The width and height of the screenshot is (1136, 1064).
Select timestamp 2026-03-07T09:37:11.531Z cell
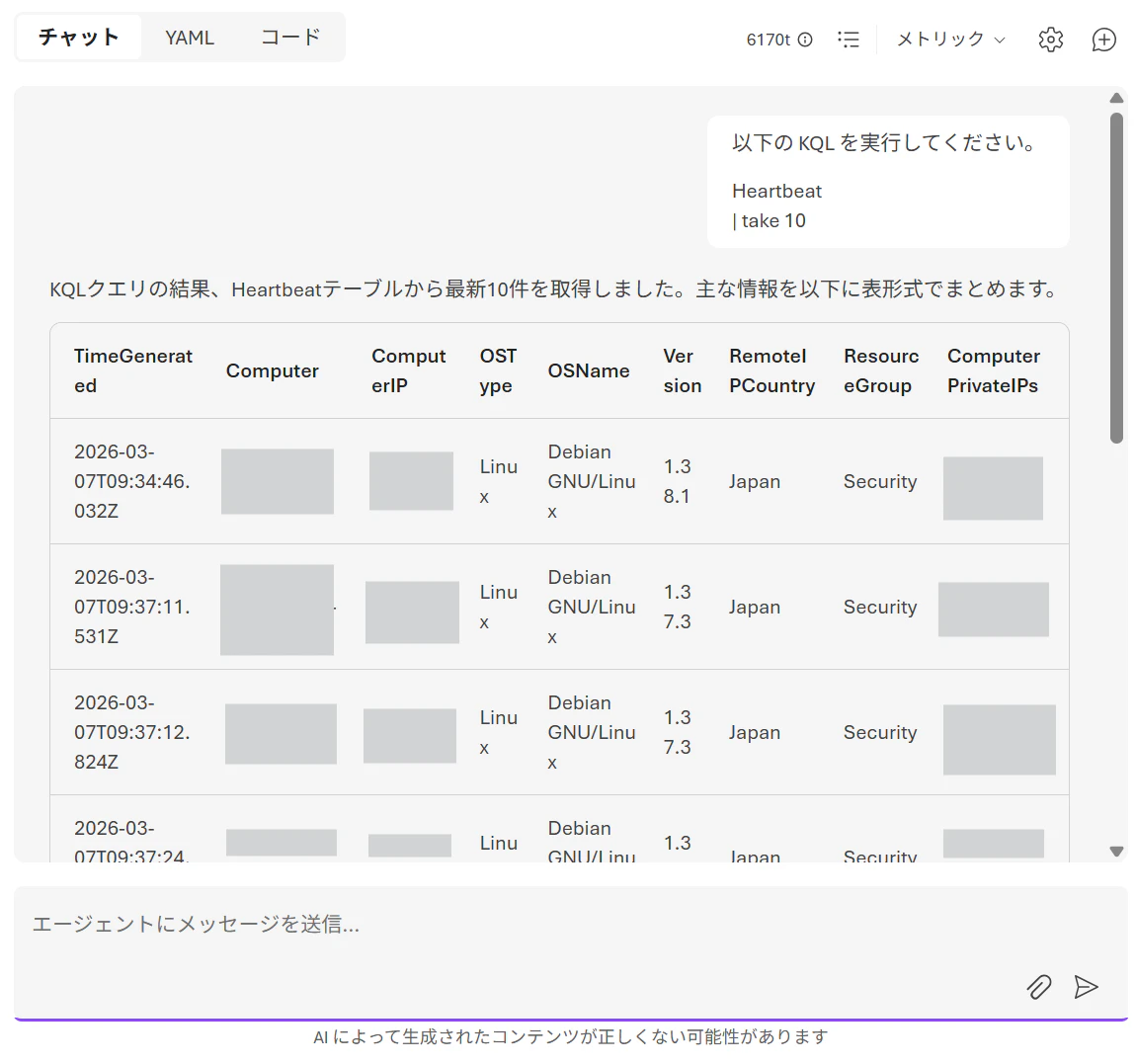click(131, 607)
